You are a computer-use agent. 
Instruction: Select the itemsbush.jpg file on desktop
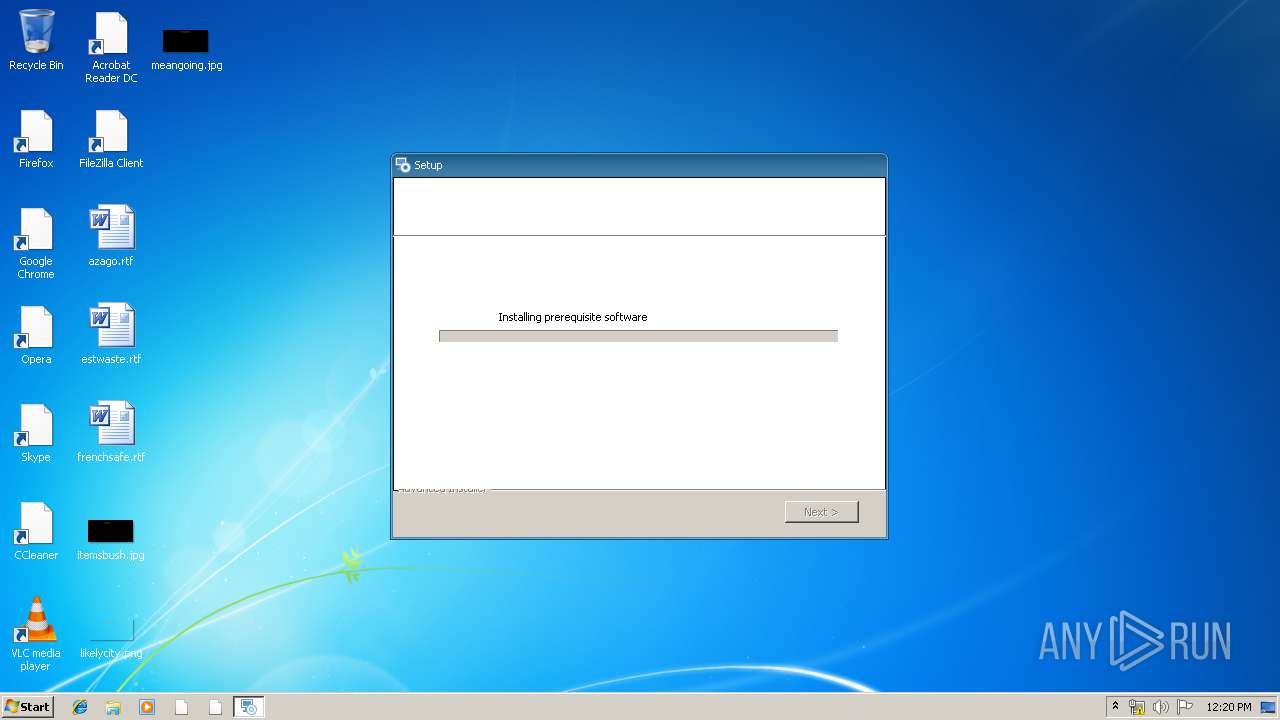click(111, 539)
